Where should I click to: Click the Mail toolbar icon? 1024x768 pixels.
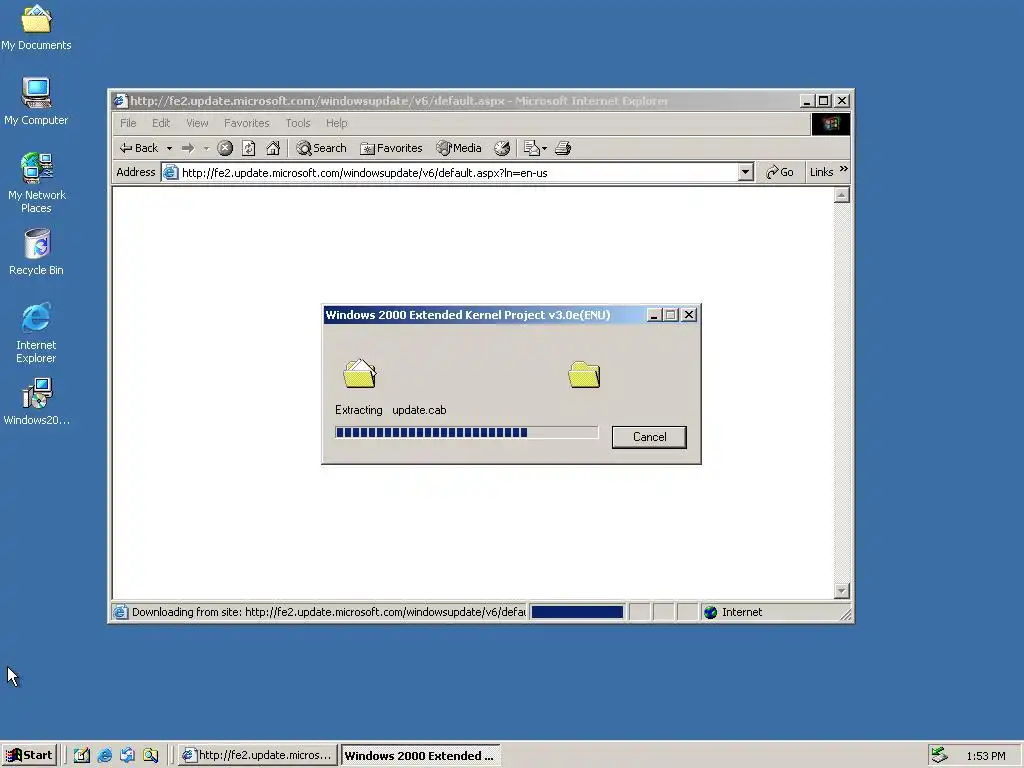[532, 148]
